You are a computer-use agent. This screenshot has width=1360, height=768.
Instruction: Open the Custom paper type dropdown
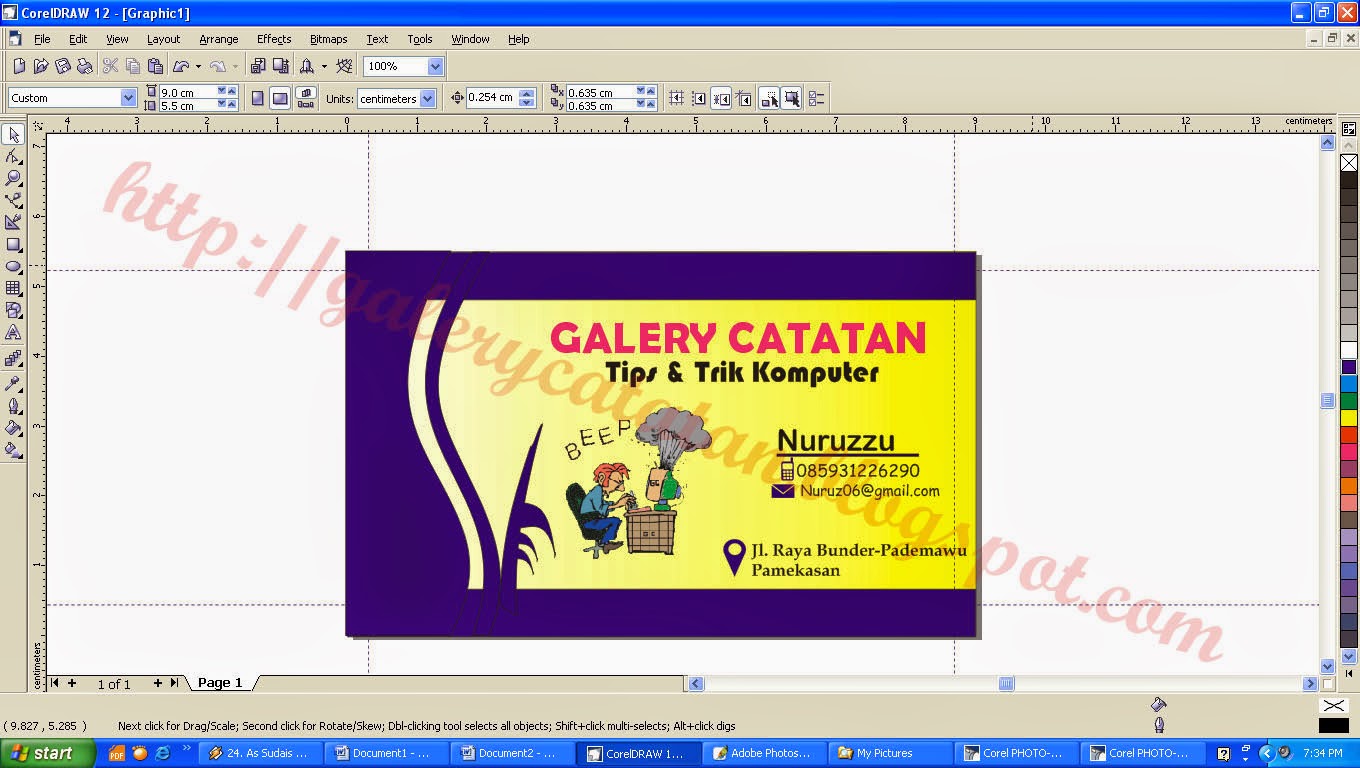point(128,98)
